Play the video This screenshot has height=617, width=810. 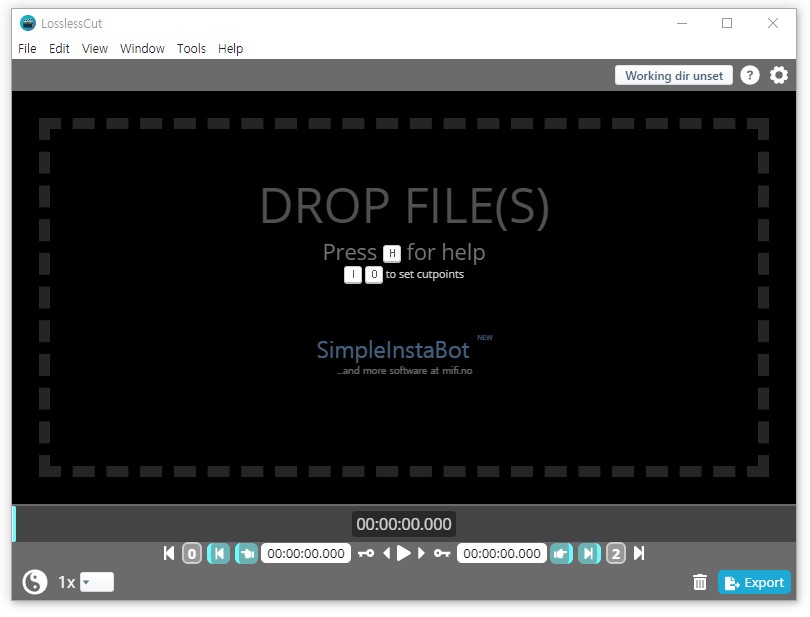click(x=403, y=553)
